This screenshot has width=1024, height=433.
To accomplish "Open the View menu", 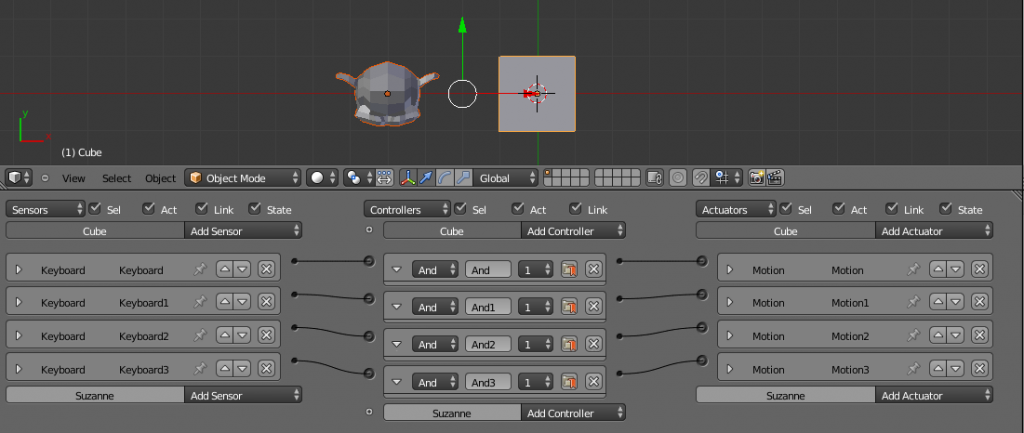I will [74, 178].
